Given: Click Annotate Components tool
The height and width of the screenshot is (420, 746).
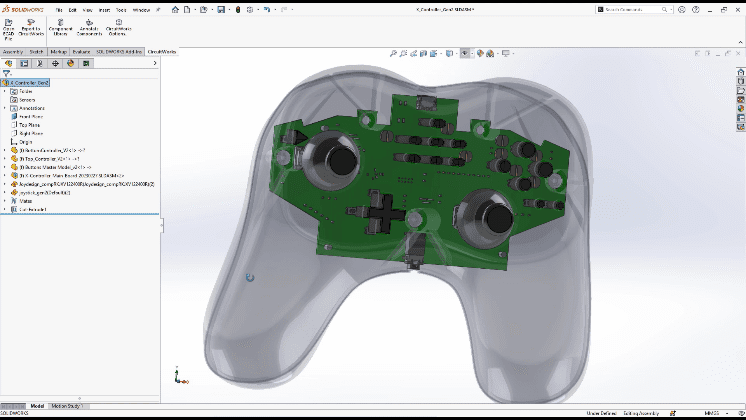Looking at the screenshot, I should pos(89,28).
